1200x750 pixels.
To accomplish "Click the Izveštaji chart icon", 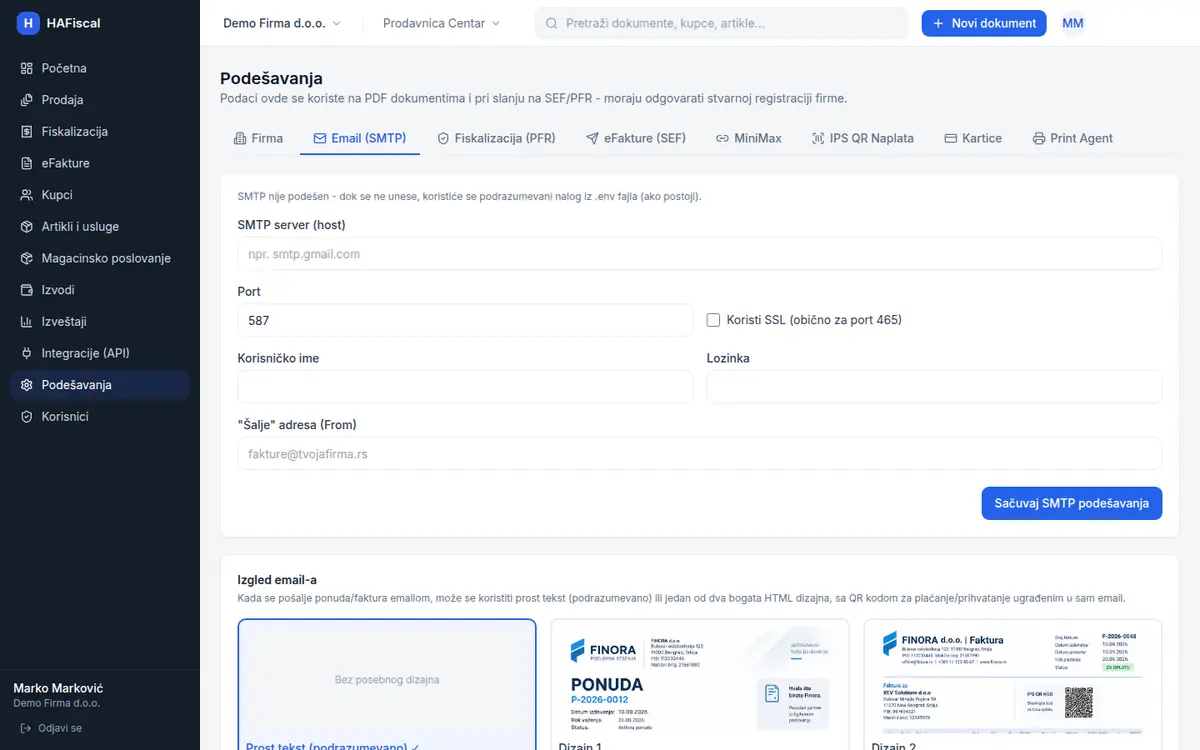I will [x=27, y=322].
